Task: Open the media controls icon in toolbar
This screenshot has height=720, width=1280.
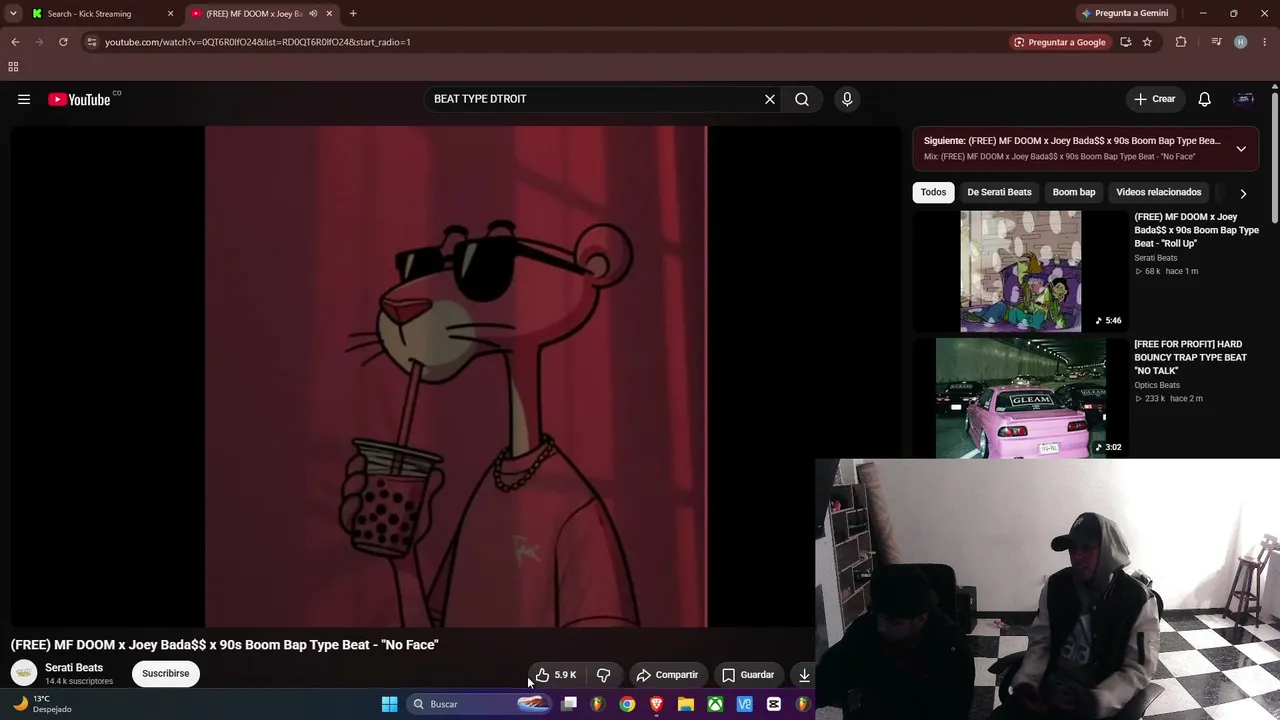Action: [1216, 42]
